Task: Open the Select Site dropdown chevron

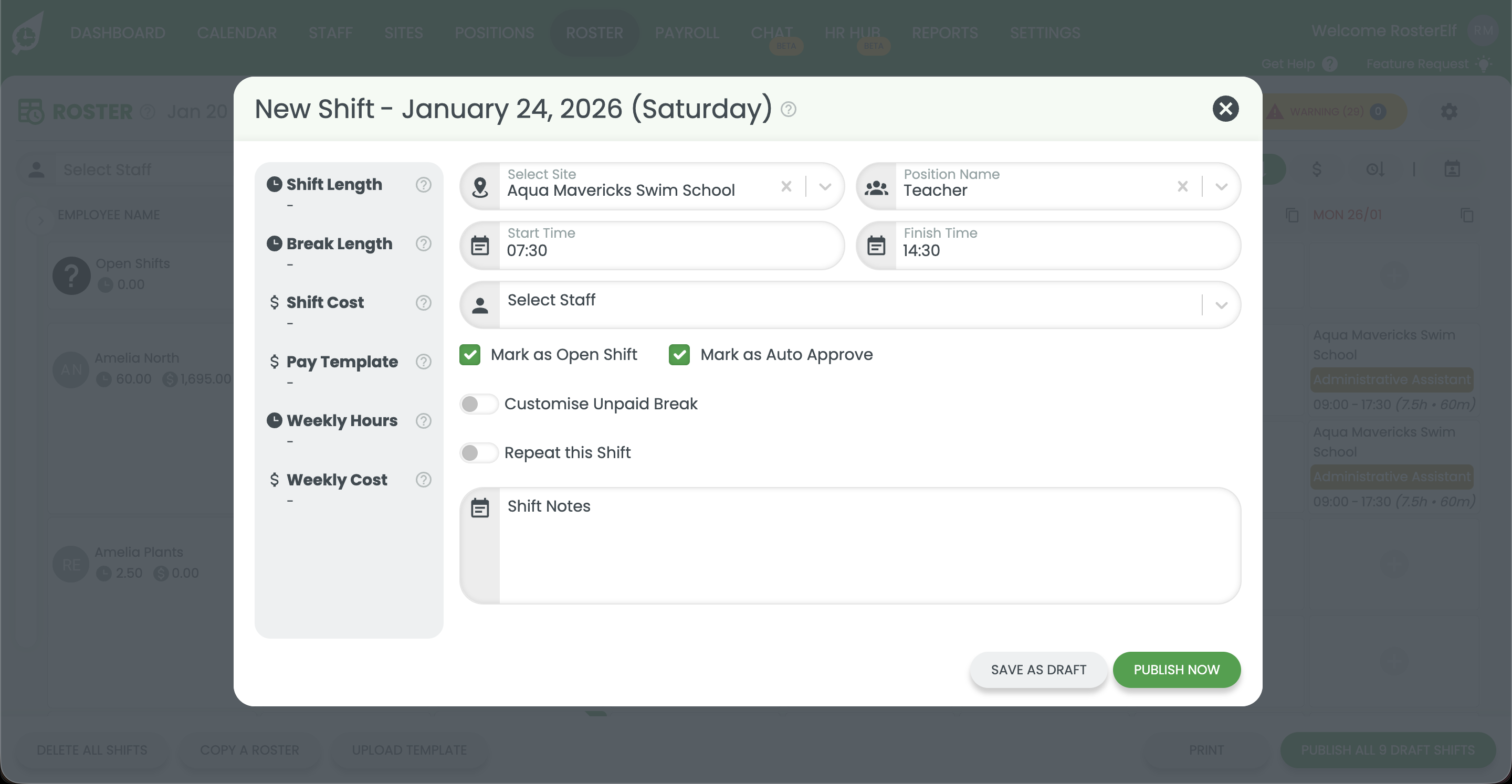Action: click(x=825, y=187)
